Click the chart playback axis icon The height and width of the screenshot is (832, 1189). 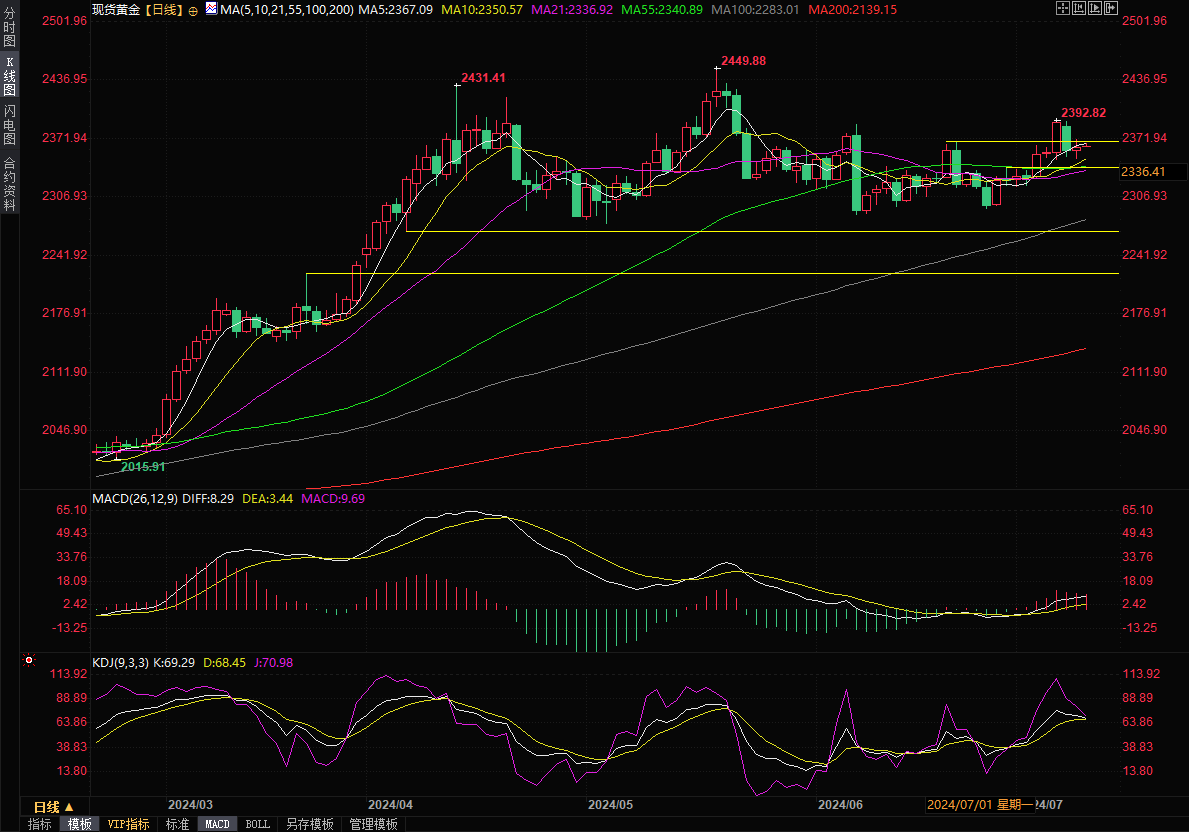[x=1093, y=8]
